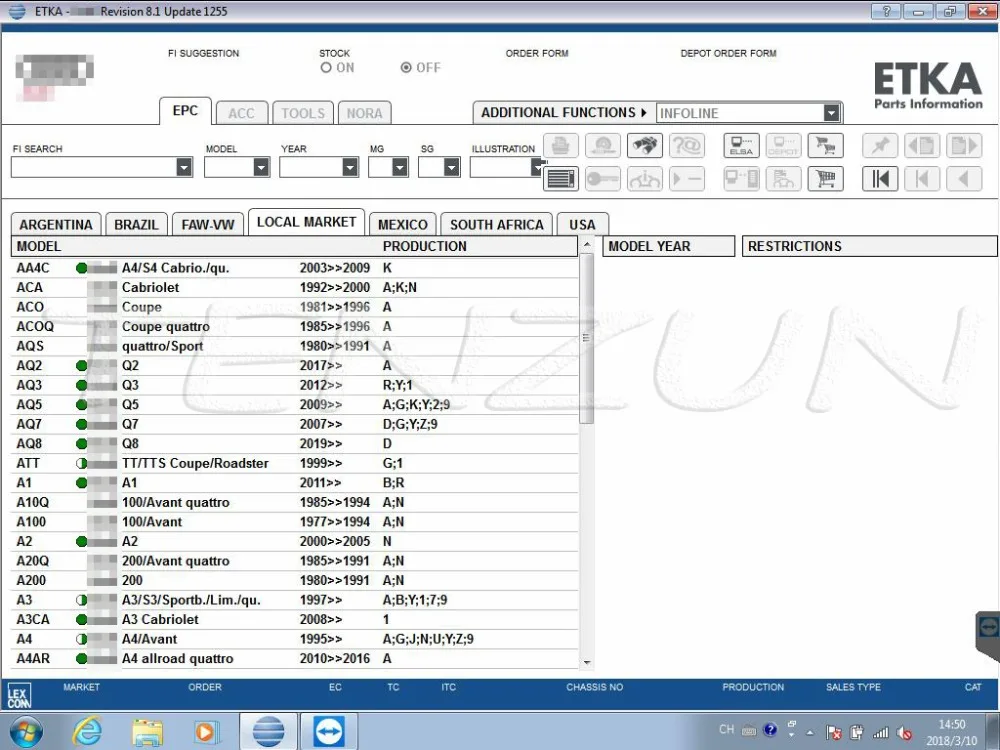1000x750 pixels.
Task: Open the ILLUSTRATION dropdown
Action: coord(537,167)
